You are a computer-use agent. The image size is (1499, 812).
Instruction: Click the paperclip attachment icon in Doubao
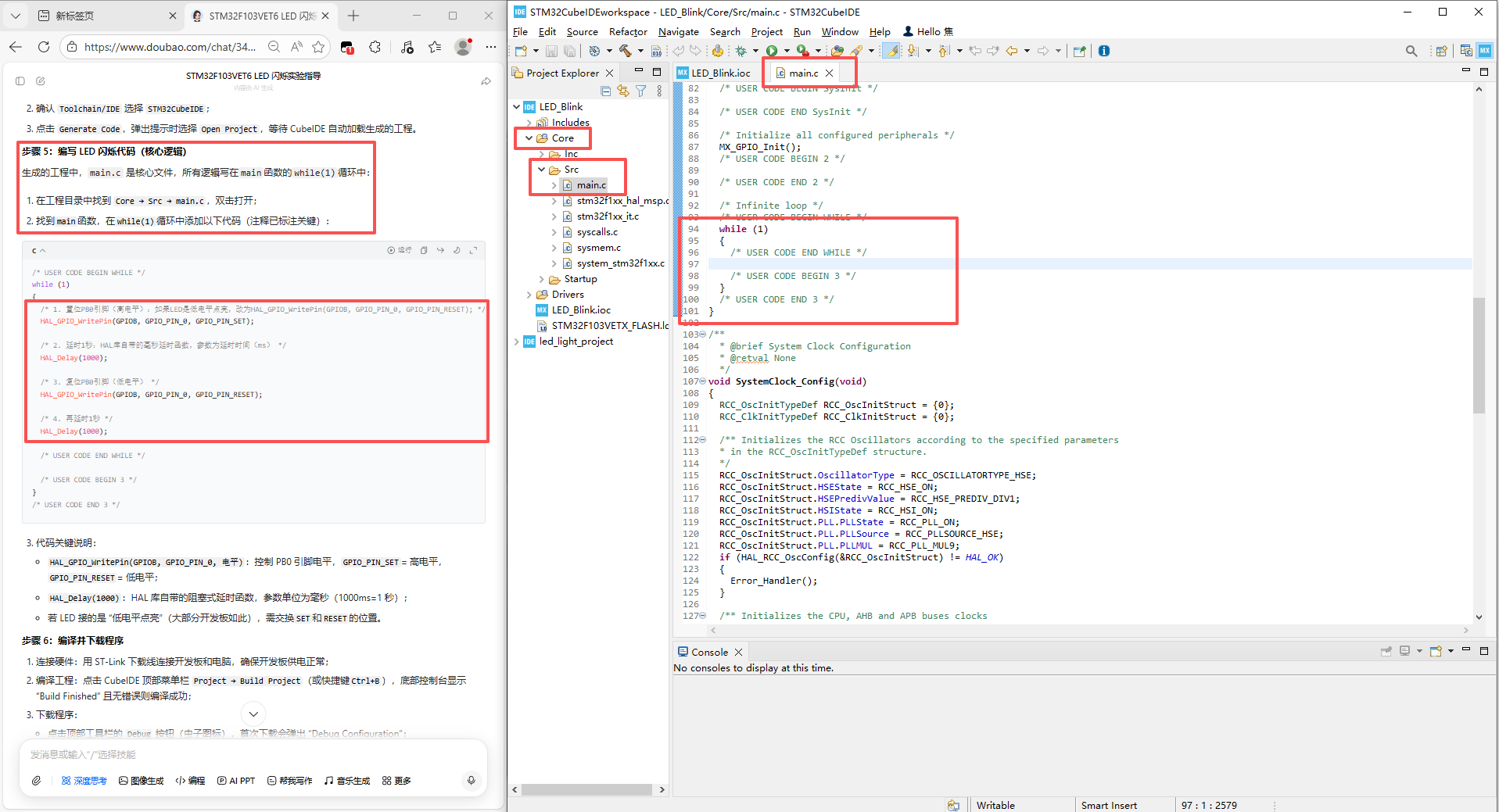point(37,780)
